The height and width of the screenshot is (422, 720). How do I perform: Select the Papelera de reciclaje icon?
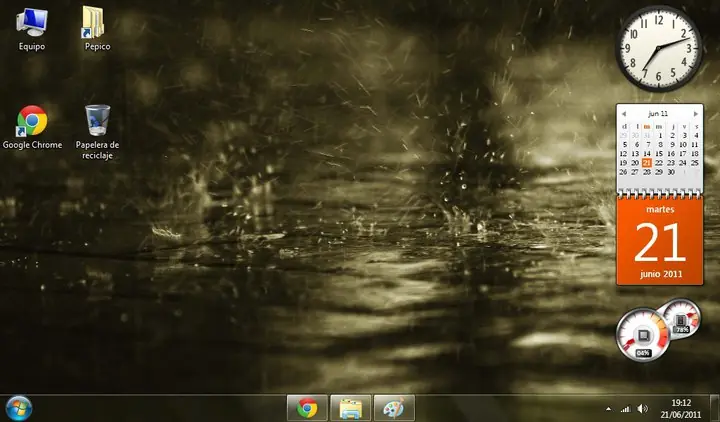pos(97,132)
